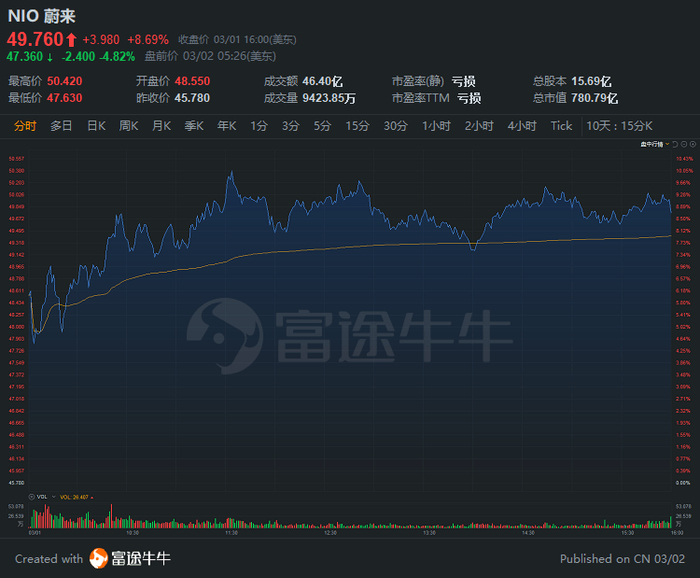Open the 年K yearly candlestick tab
Screen dimensions: 700x578
click(x=226, y=126)
